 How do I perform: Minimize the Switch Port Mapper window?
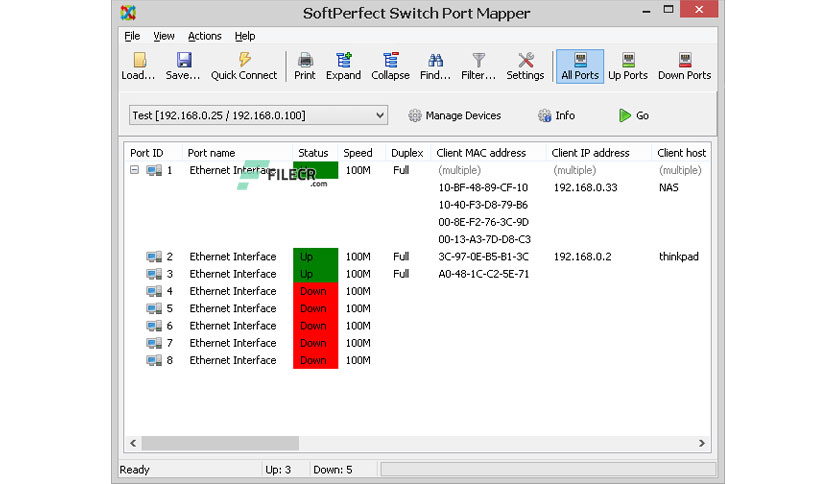point(646,10)
